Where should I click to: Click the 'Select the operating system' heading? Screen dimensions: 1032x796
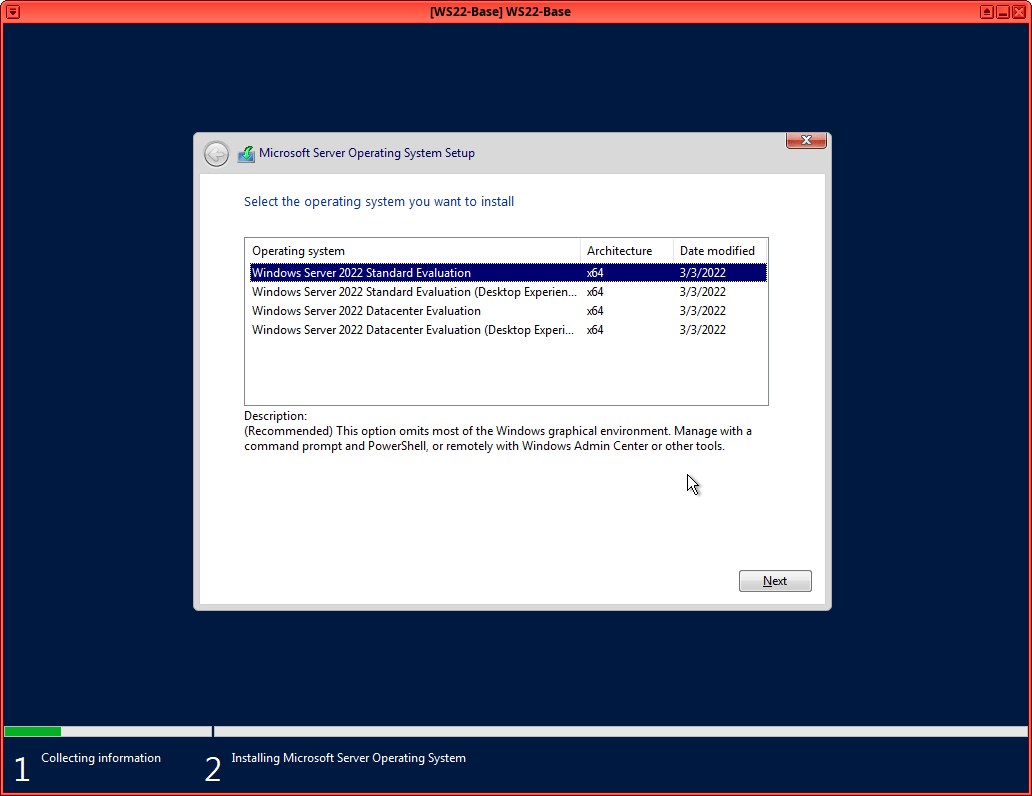pyautogui.click(x=379, y=201)
